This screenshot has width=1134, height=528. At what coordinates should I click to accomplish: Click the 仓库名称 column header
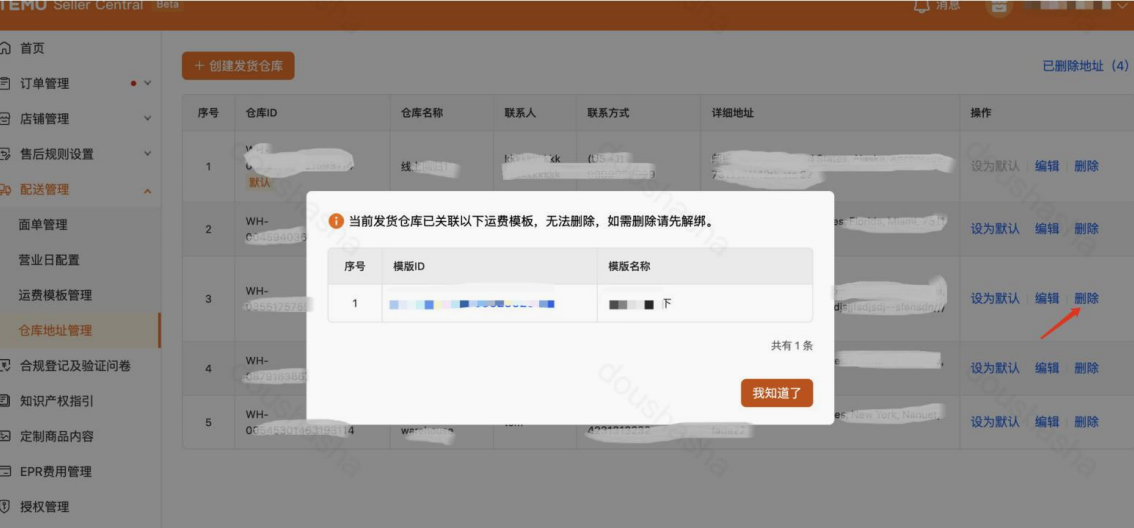[x=422, y=113]
